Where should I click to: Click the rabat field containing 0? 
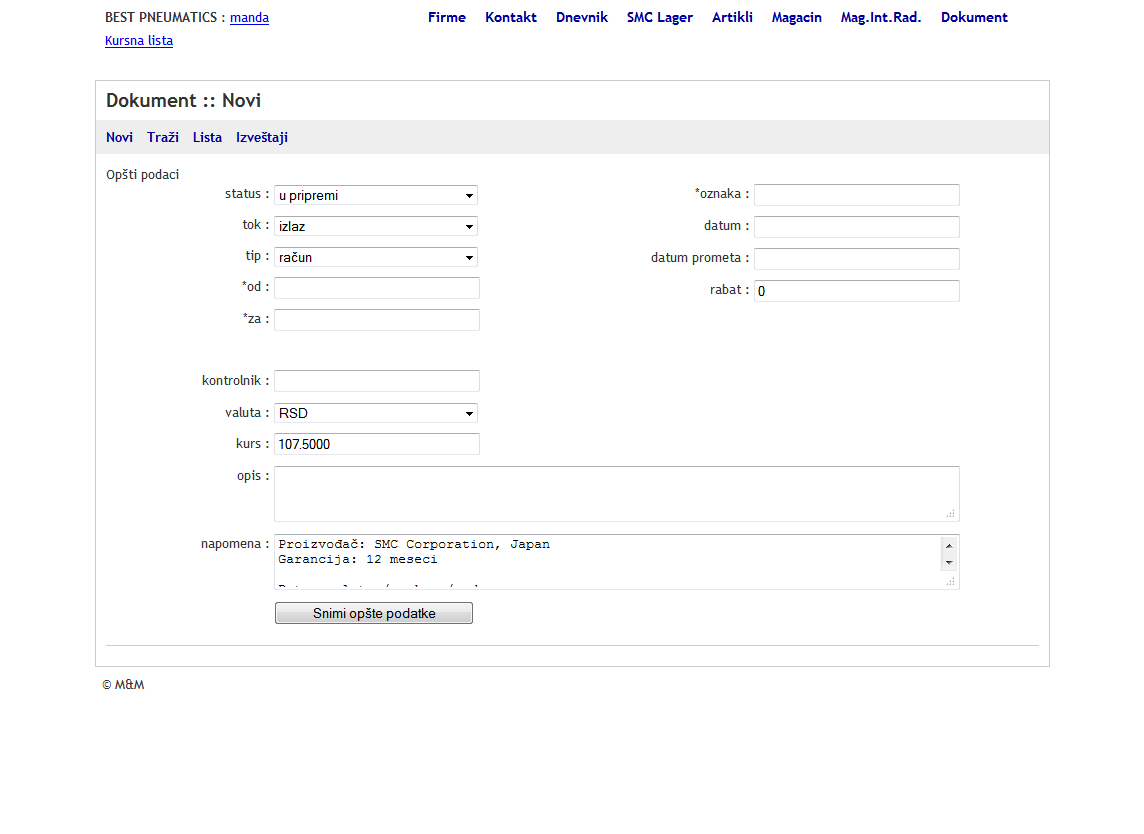point(857,290)
